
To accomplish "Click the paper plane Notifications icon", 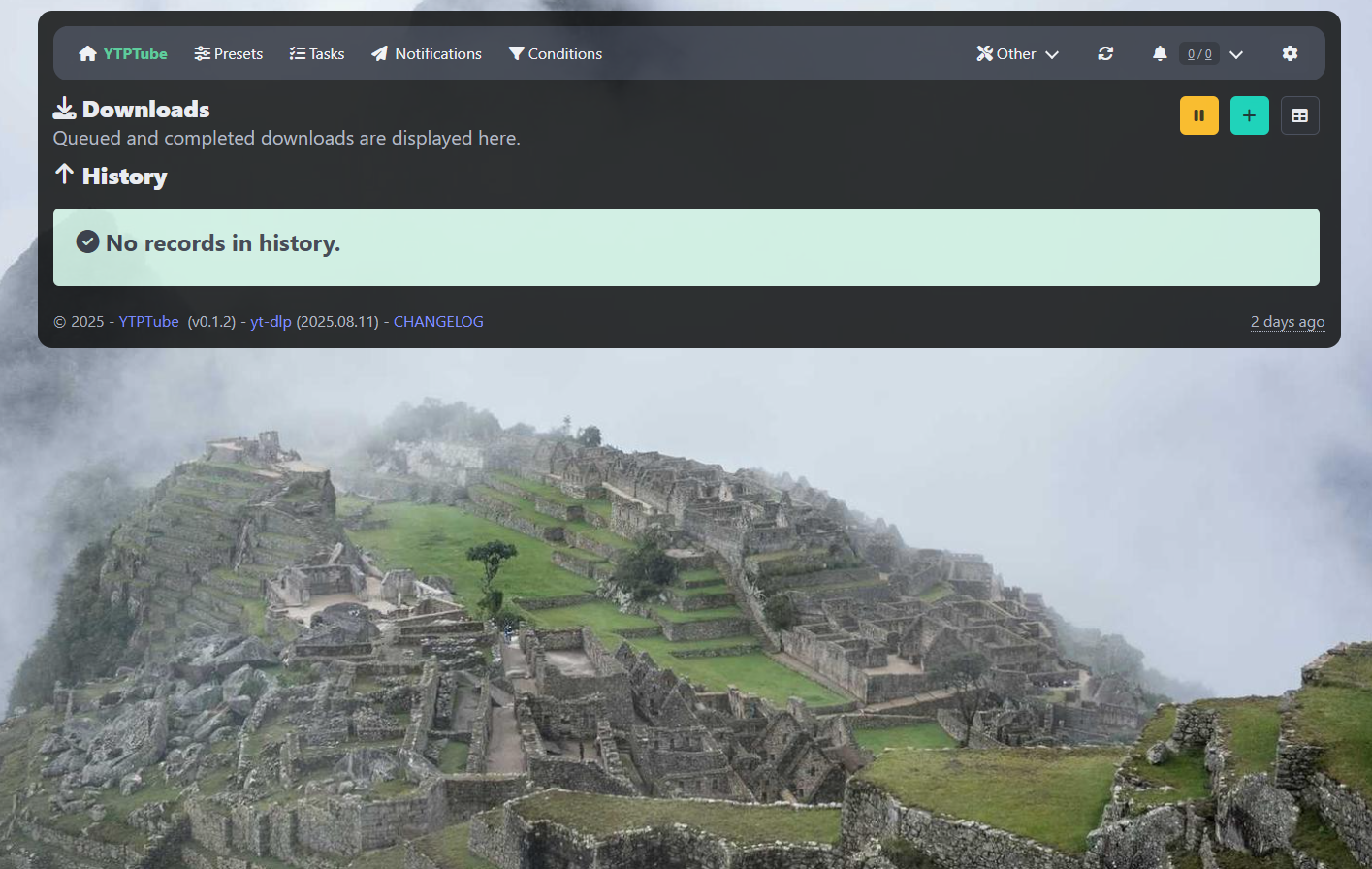I will coord(380,53).
